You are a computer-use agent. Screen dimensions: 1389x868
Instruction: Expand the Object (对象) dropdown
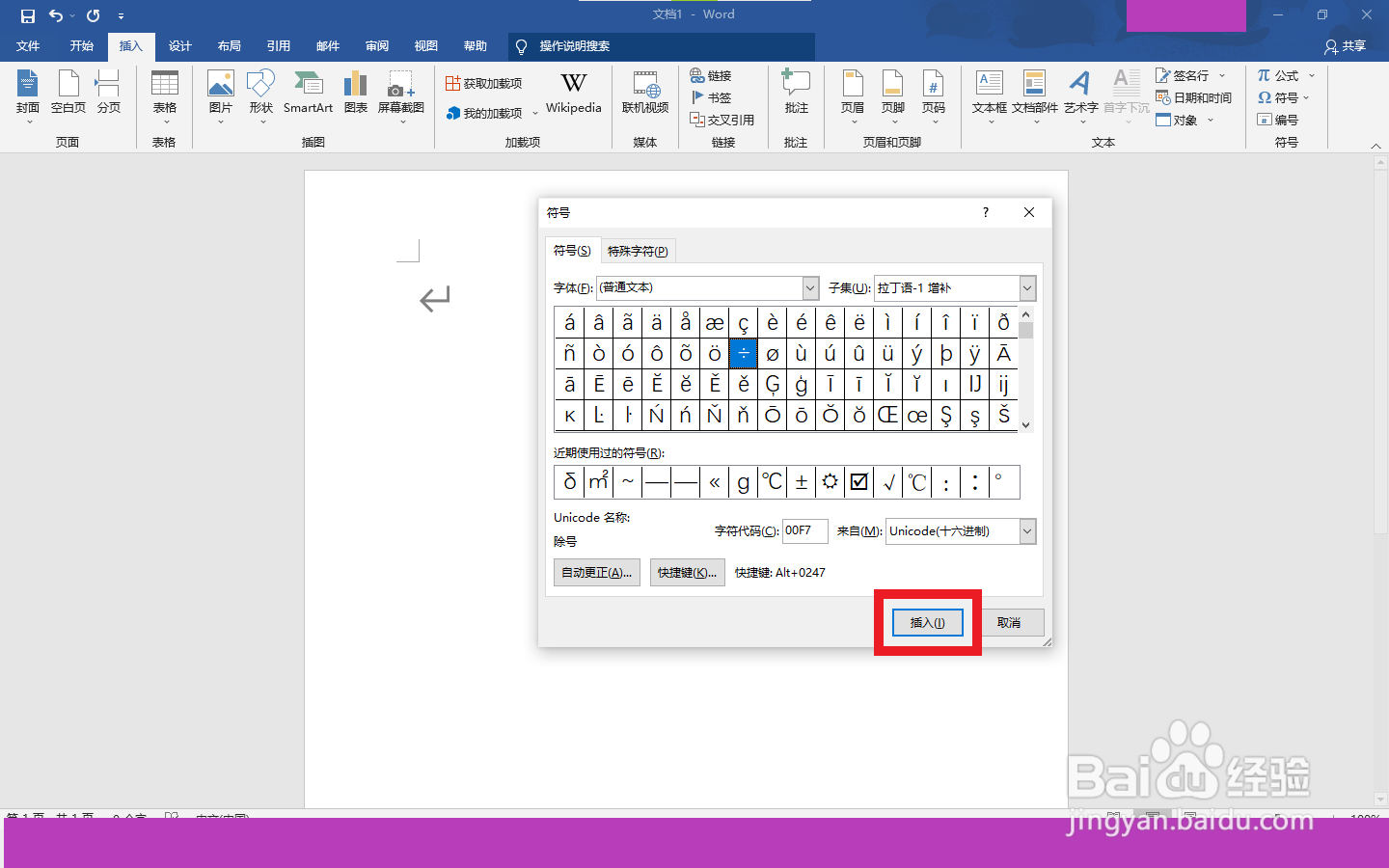pos(1211,121)
